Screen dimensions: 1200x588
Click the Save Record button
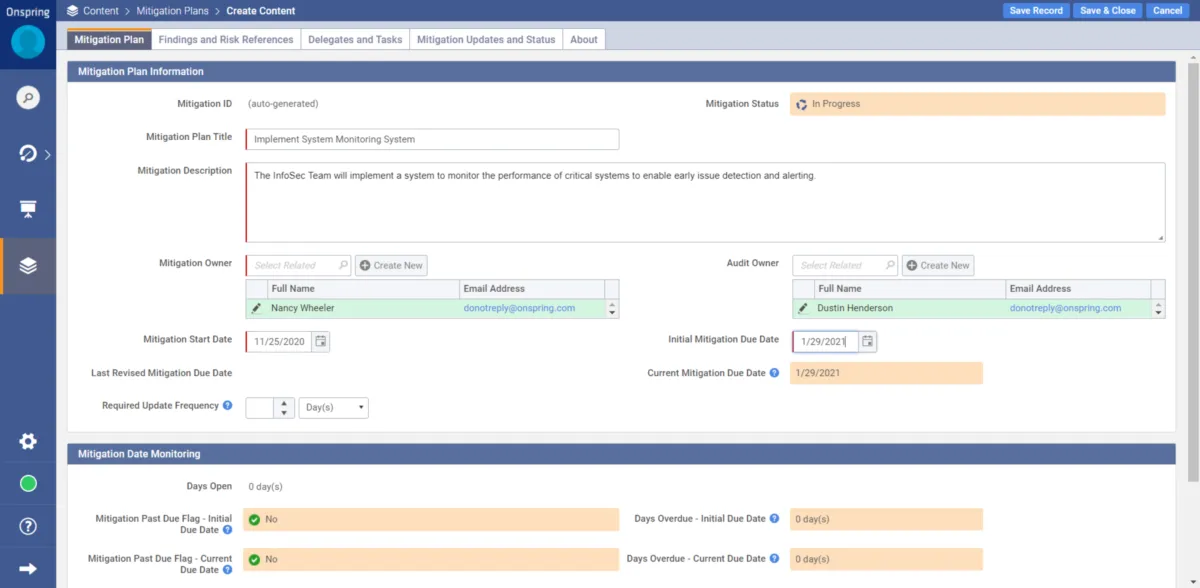click(x=1035, y=10)
